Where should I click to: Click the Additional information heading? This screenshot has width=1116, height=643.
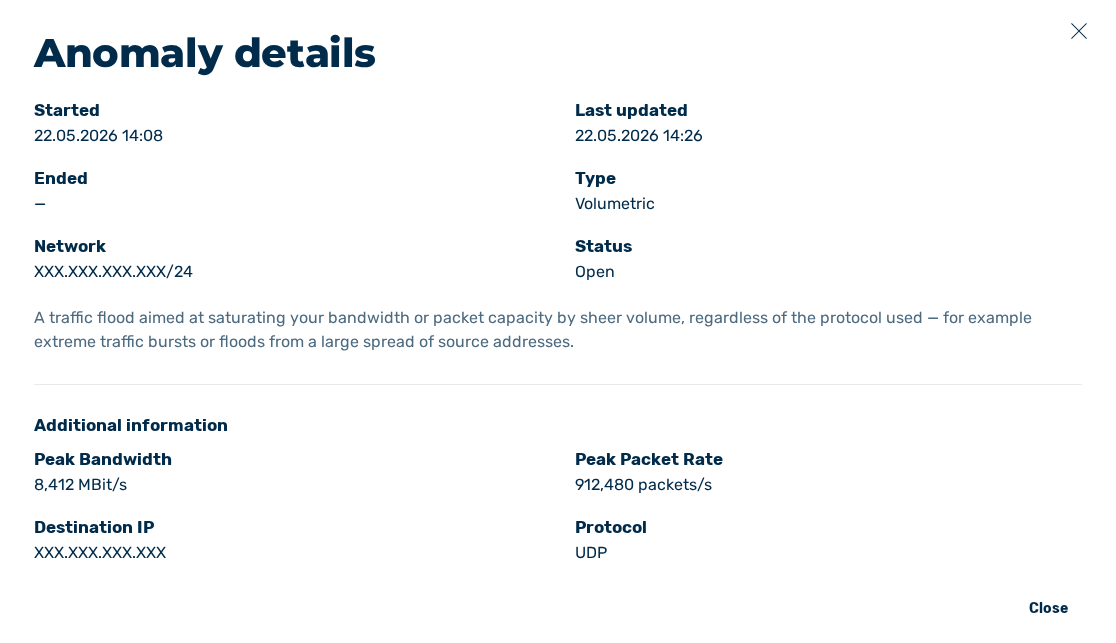(x=131, y=425)
